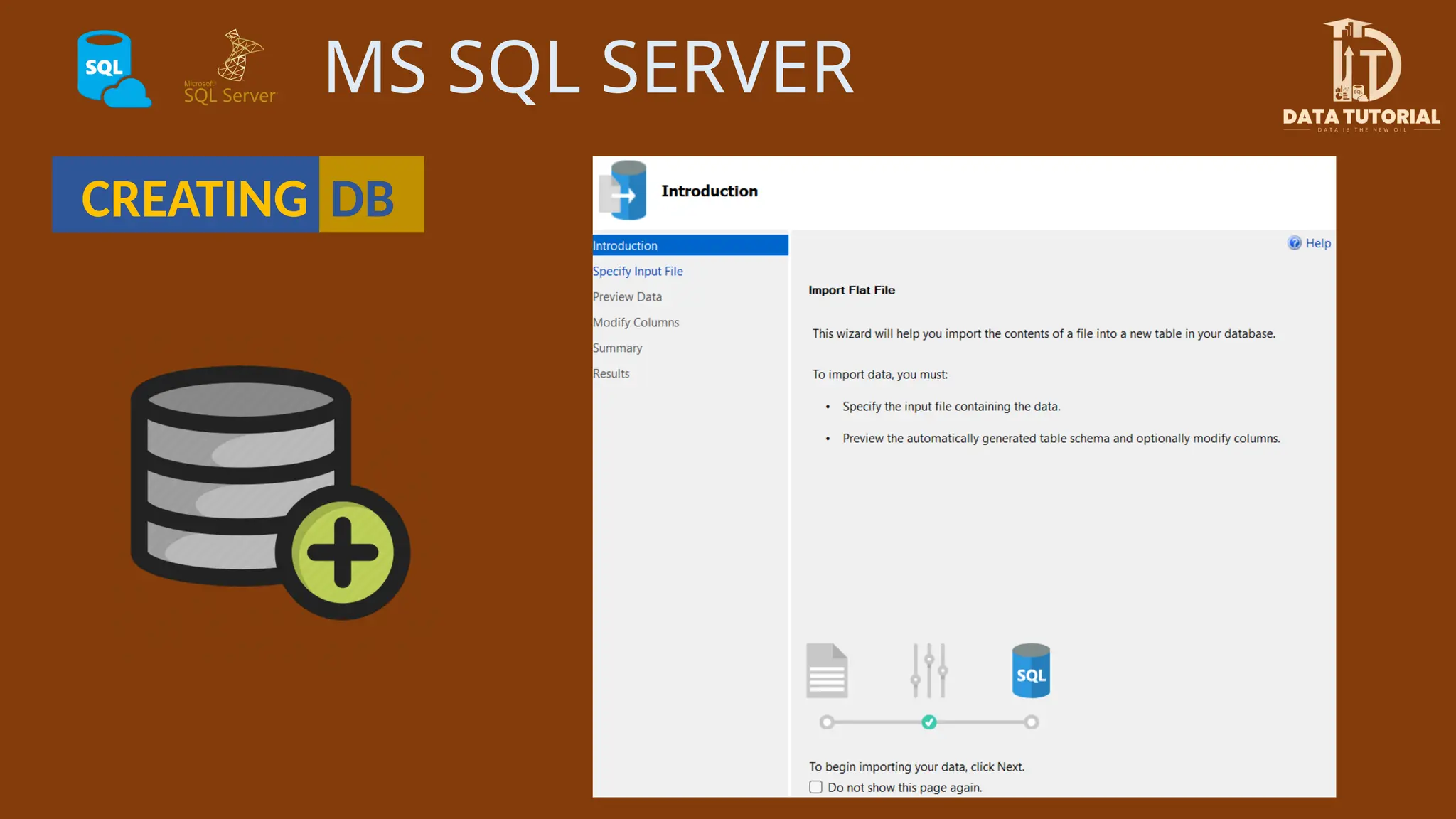The image size is (1456, 819).
Task: Click the blue Help question mark icon
Action: 1295,243
